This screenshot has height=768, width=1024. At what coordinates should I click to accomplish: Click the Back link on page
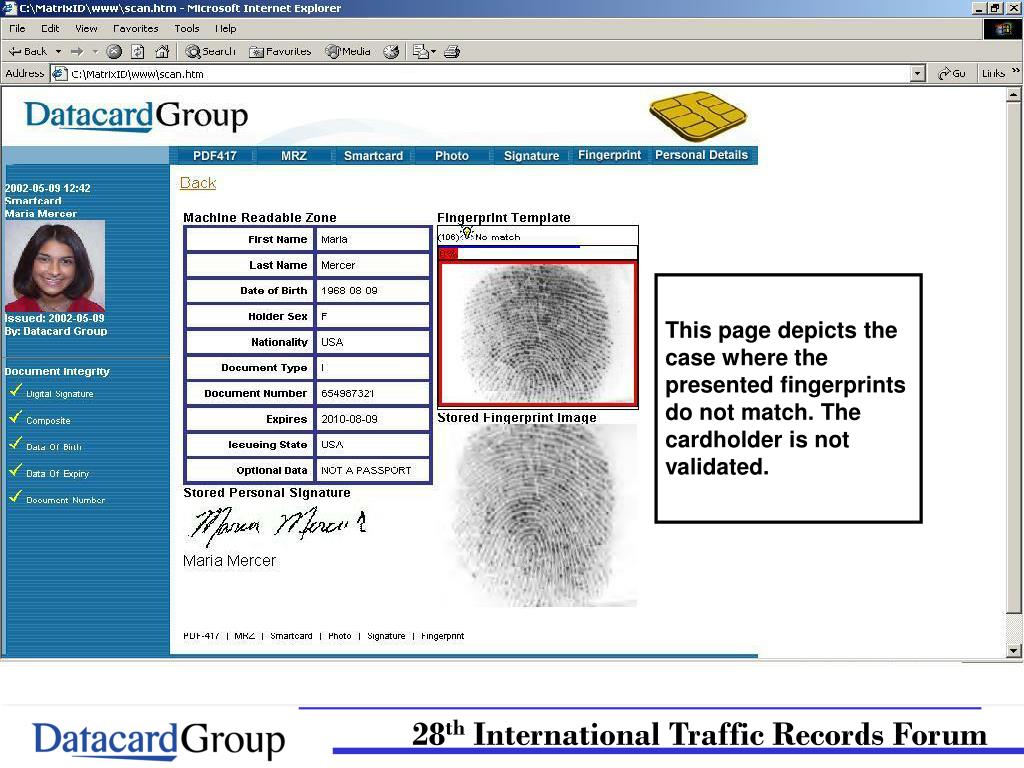(198, 183)
